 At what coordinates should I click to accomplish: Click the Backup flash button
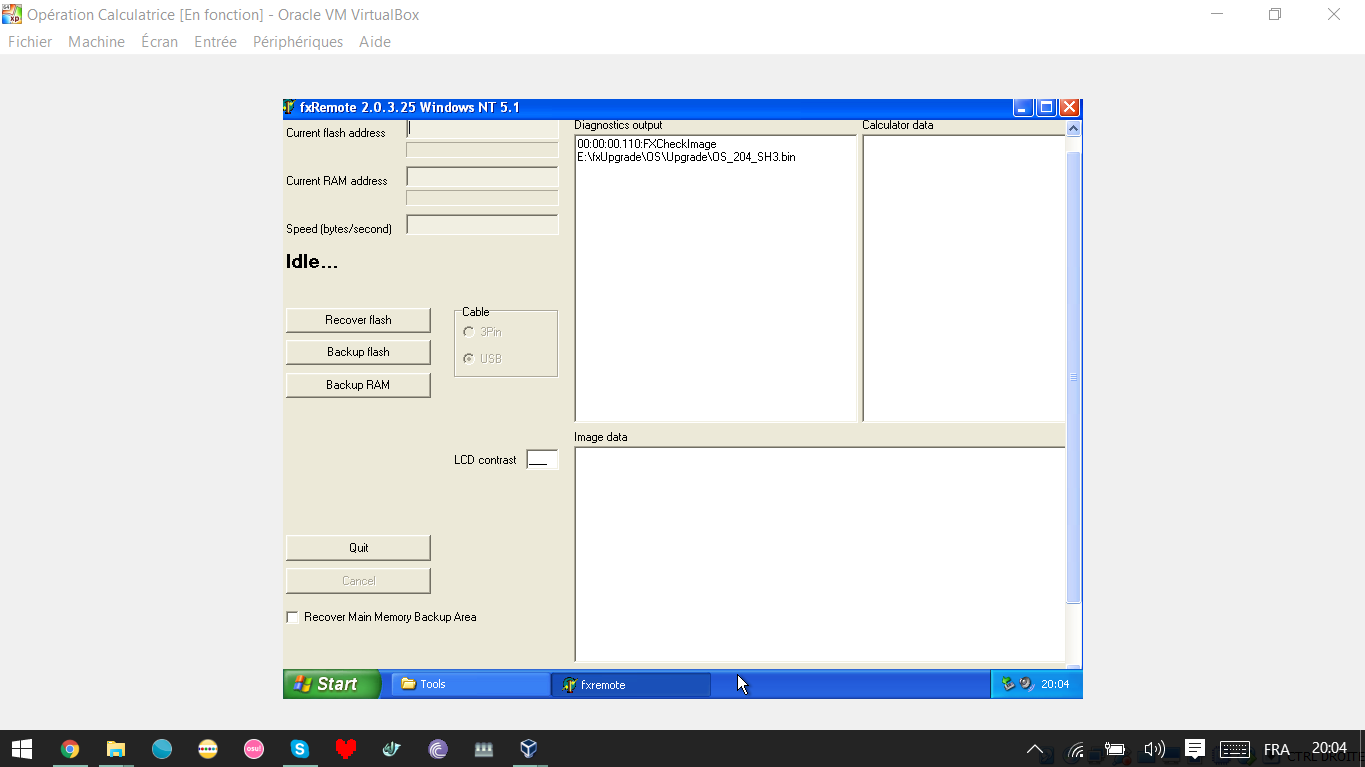coord(358,352)
